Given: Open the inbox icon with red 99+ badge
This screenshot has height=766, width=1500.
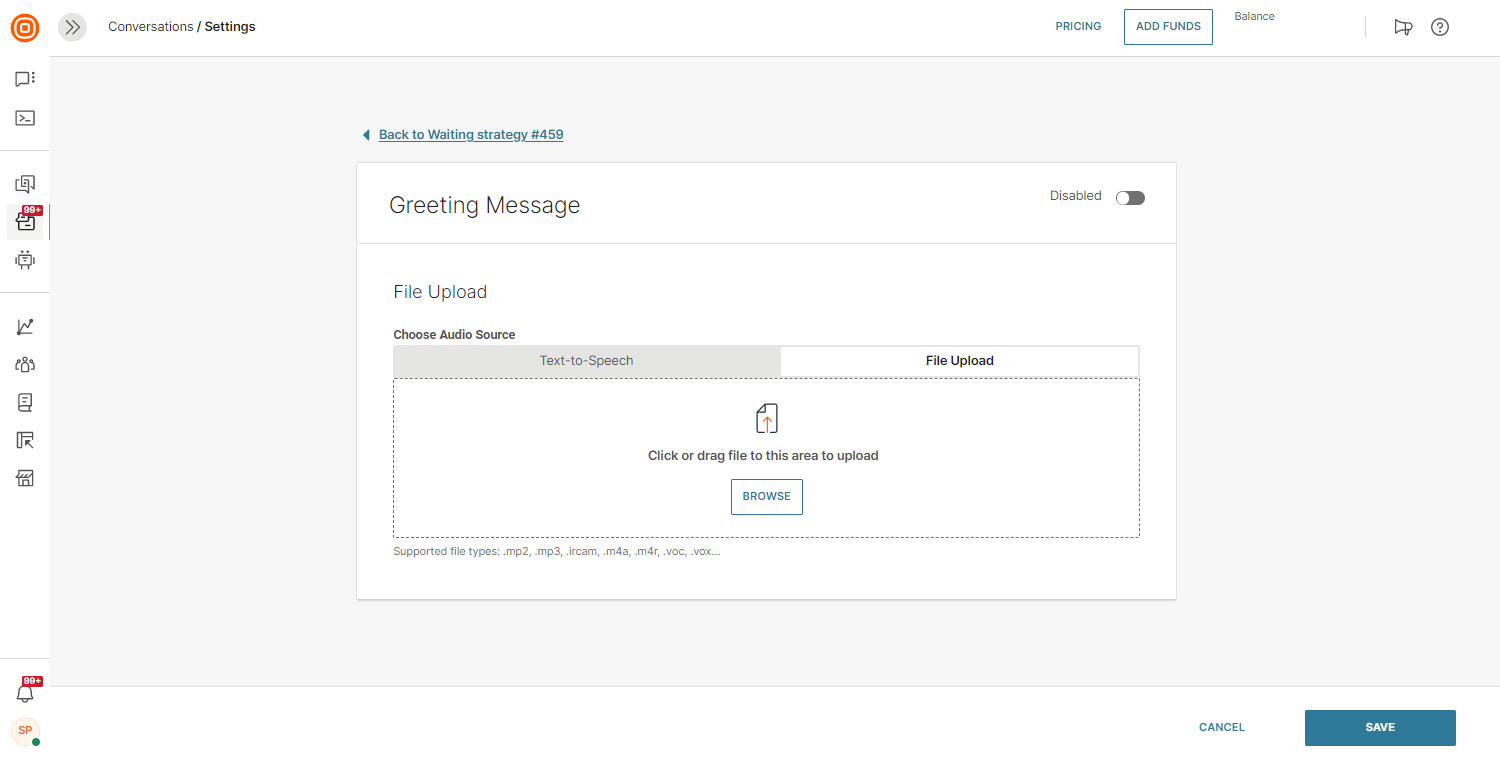Looking at the screenshot, I should pos(26,221).
